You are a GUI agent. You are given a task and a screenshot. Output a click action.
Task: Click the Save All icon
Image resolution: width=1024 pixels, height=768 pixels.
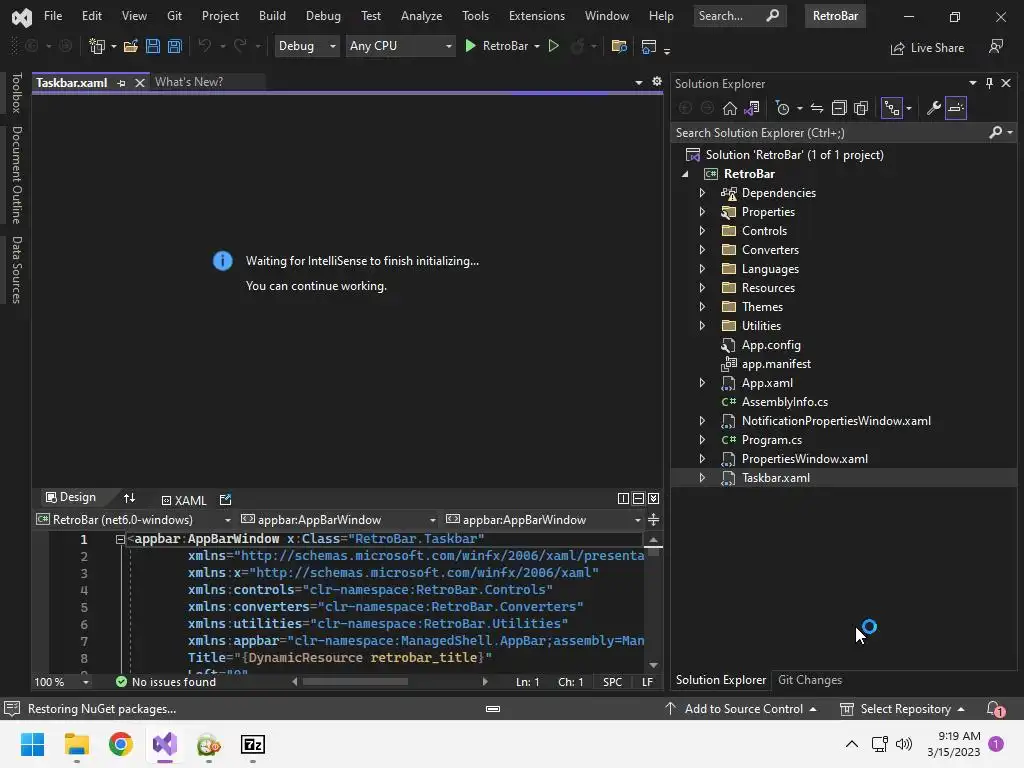[175, 46]
